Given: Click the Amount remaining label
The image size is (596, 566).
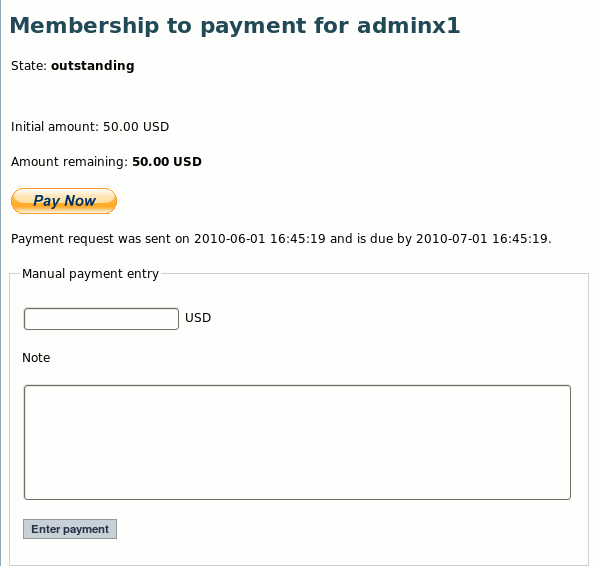Looking at the screenshot, I should point(70,162).
